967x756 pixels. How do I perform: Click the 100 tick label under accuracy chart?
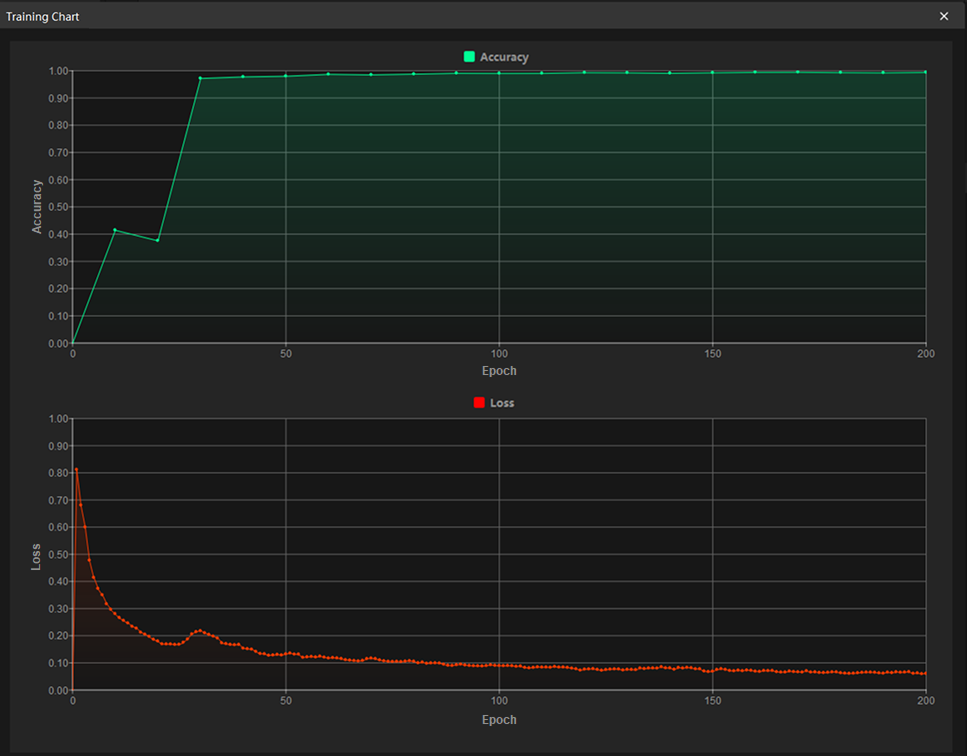click(x=499, y=354)
